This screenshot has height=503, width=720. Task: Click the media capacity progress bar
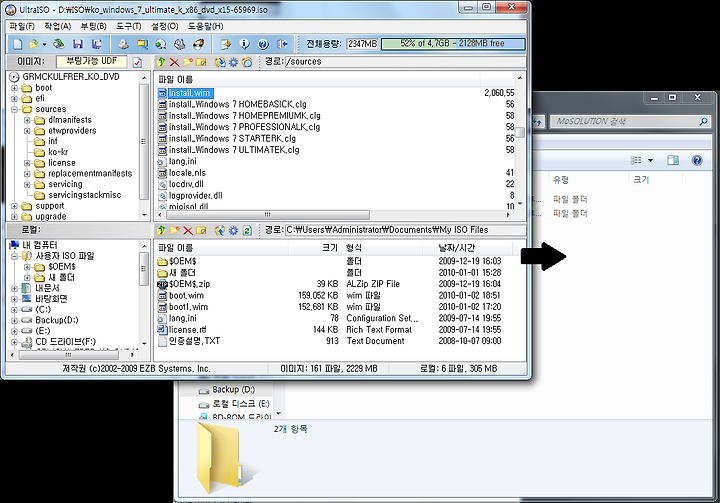453,44
